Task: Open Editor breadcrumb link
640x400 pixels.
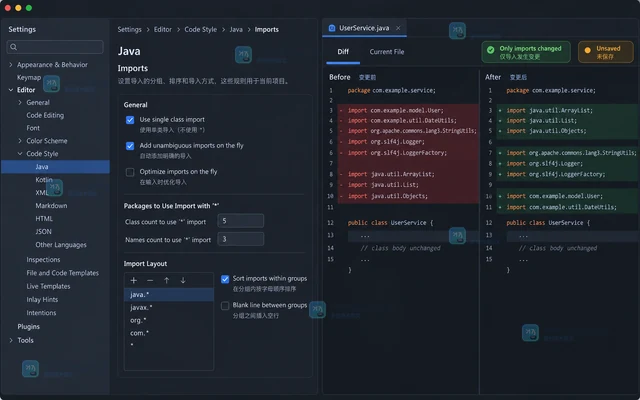Action: point(162,29)
